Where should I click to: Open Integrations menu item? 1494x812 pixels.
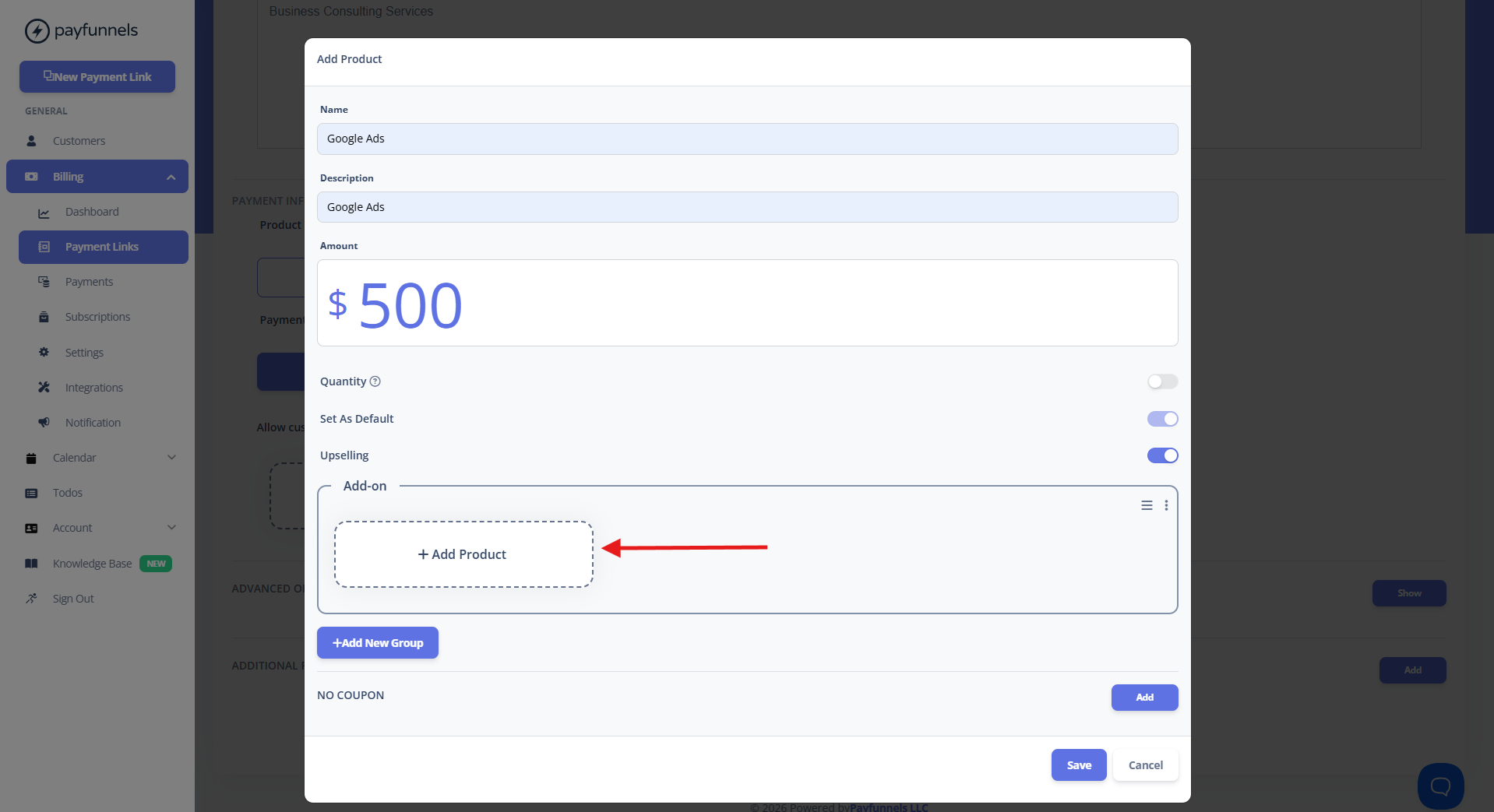(104, 388)
